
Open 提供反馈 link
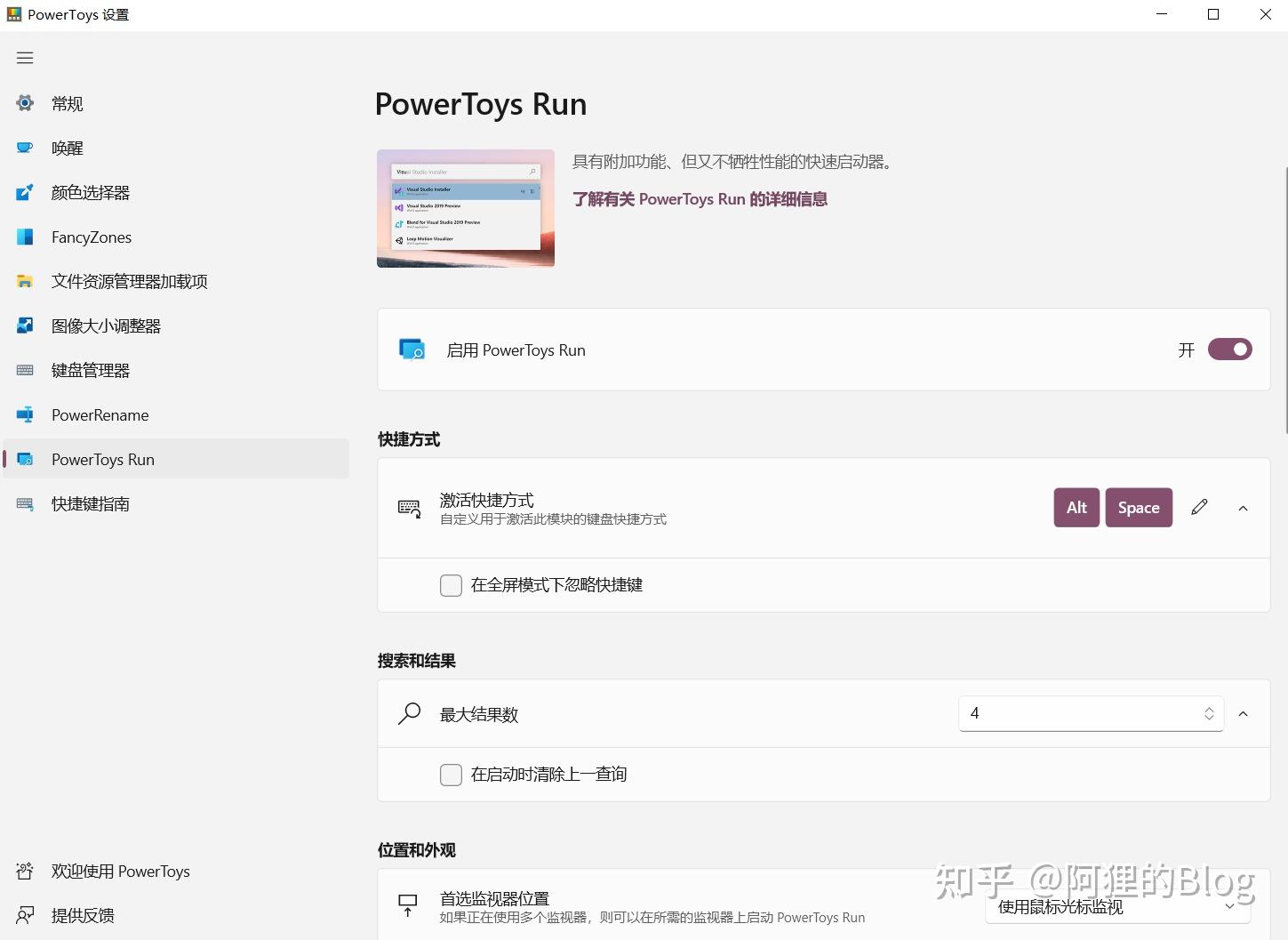tap(176, 915)
